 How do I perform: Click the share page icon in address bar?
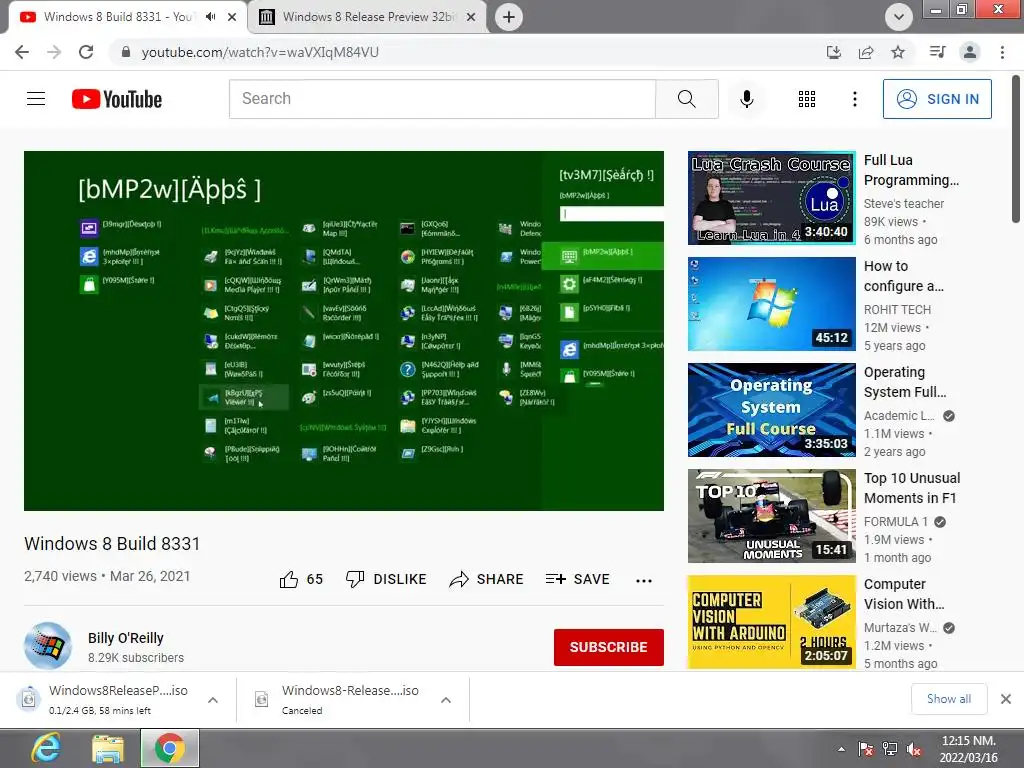pyautogui.click(x=866, y=52)
